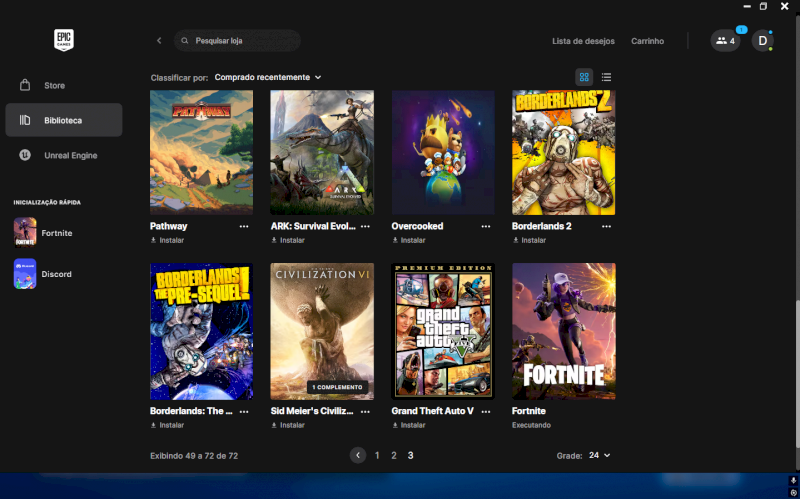This screenshot has height=499, width=800.
Task: Open three-dot options for Borderlands 2
Action: pyautogui.click(x=607, y=227)
